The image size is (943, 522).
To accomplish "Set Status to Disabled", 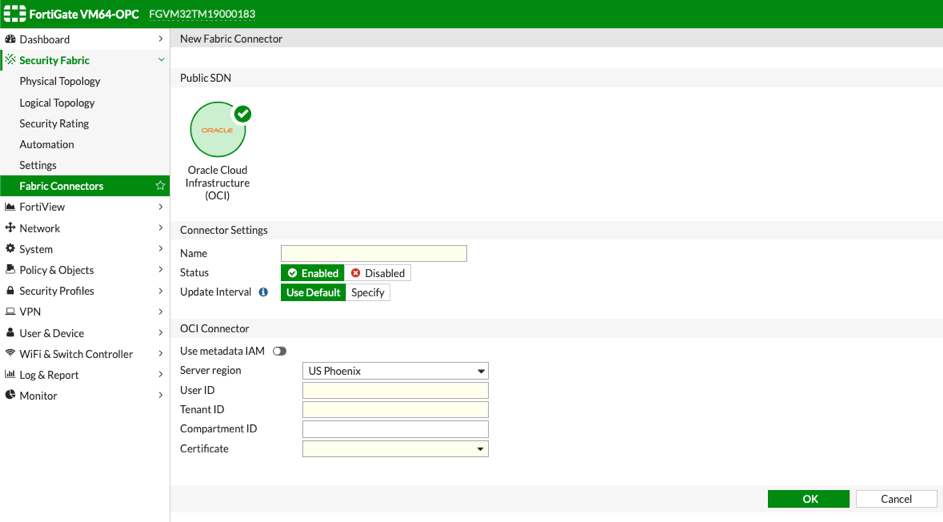I will (378, 273).
